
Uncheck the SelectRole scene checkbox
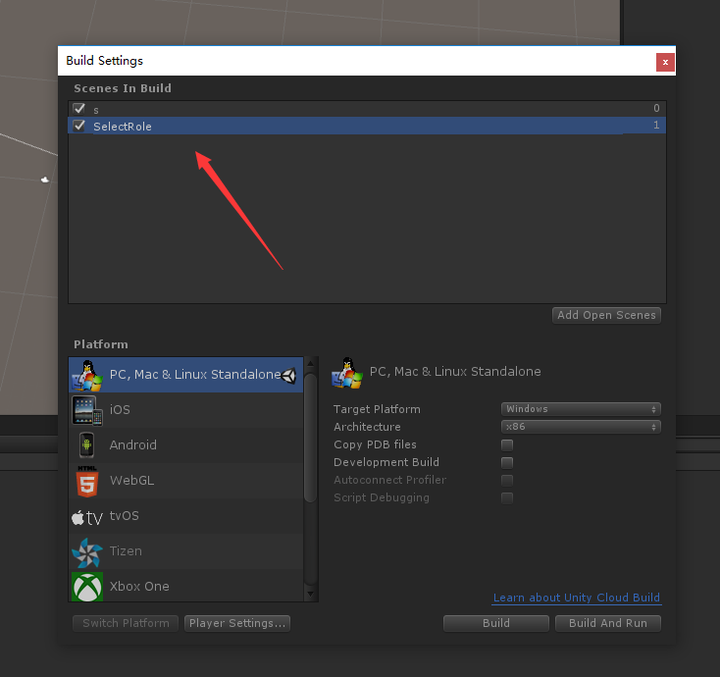tap(79, 125)
